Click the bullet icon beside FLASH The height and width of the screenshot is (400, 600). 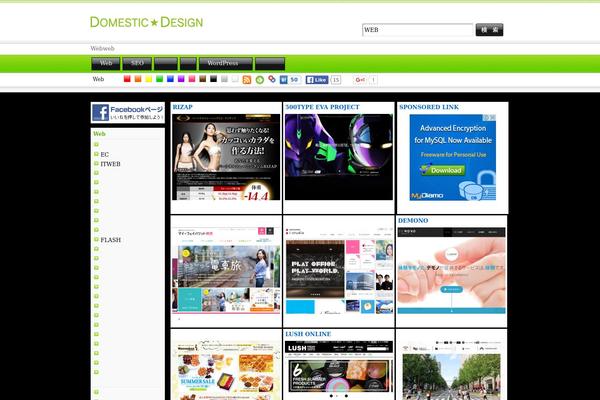(96, 239)
